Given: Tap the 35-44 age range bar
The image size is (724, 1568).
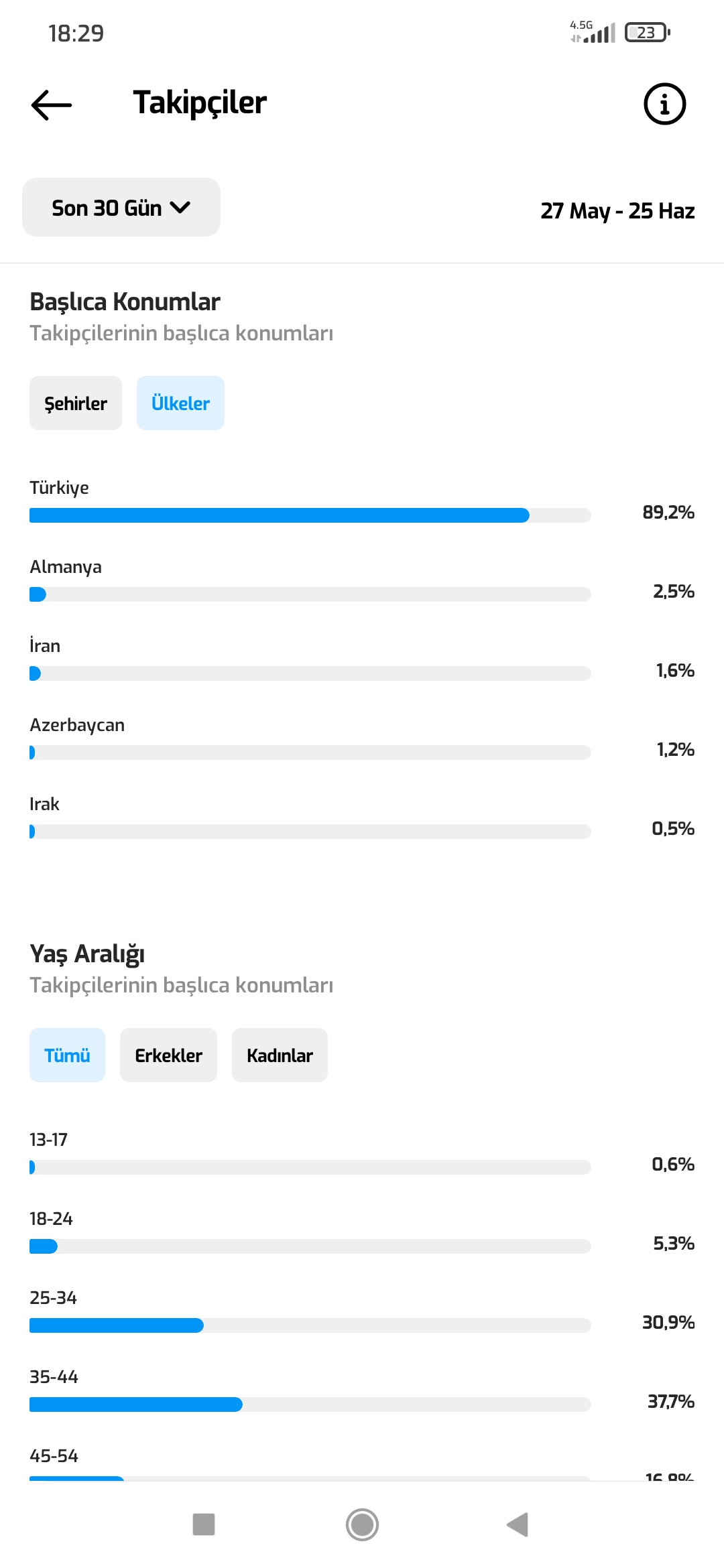Looking at the screenshot, I should 310,1404.
